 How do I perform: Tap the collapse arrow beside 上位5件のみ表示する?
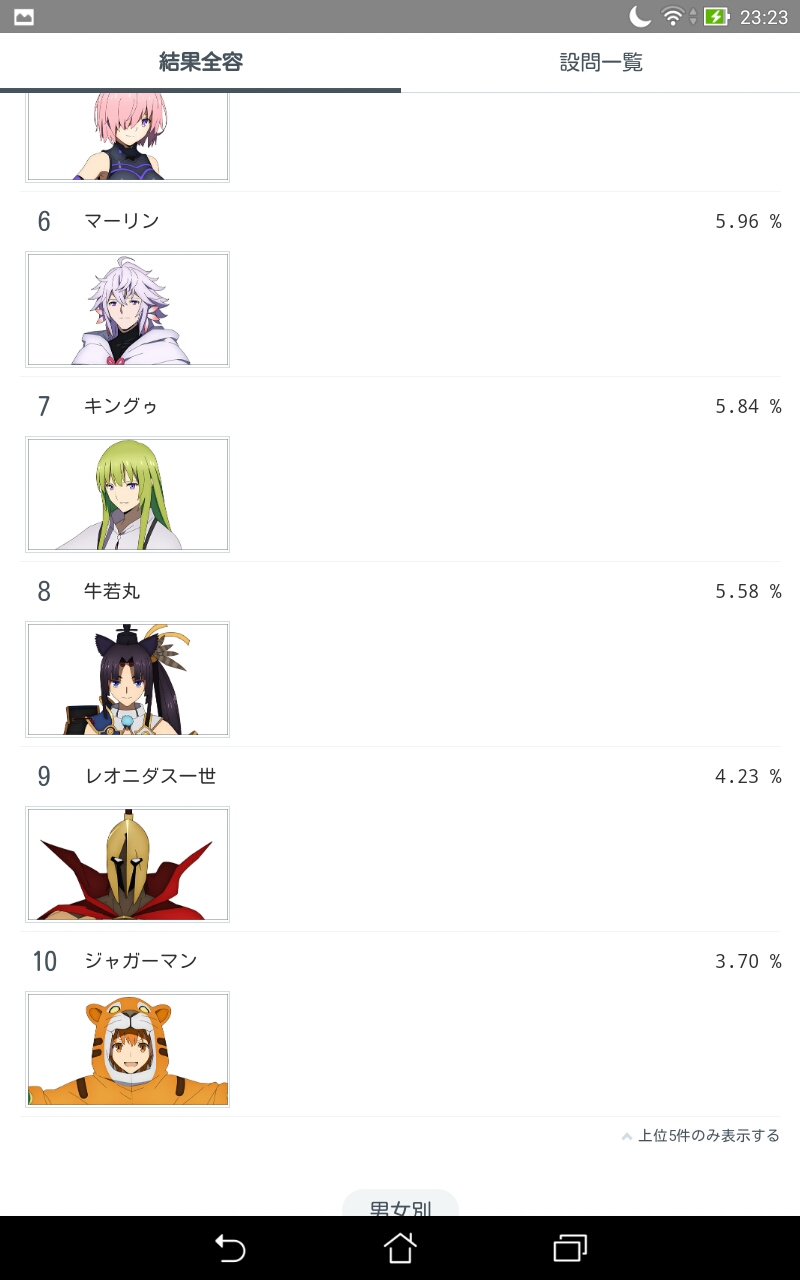(x=627, y=1136)
